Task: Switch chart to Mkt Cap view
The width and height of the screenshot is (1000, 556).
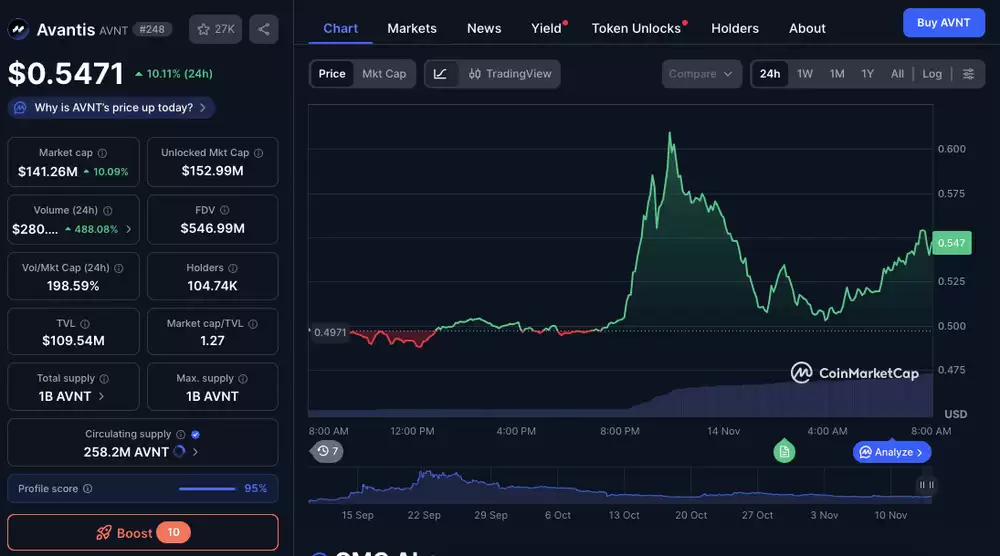Action: click(384, 74)
